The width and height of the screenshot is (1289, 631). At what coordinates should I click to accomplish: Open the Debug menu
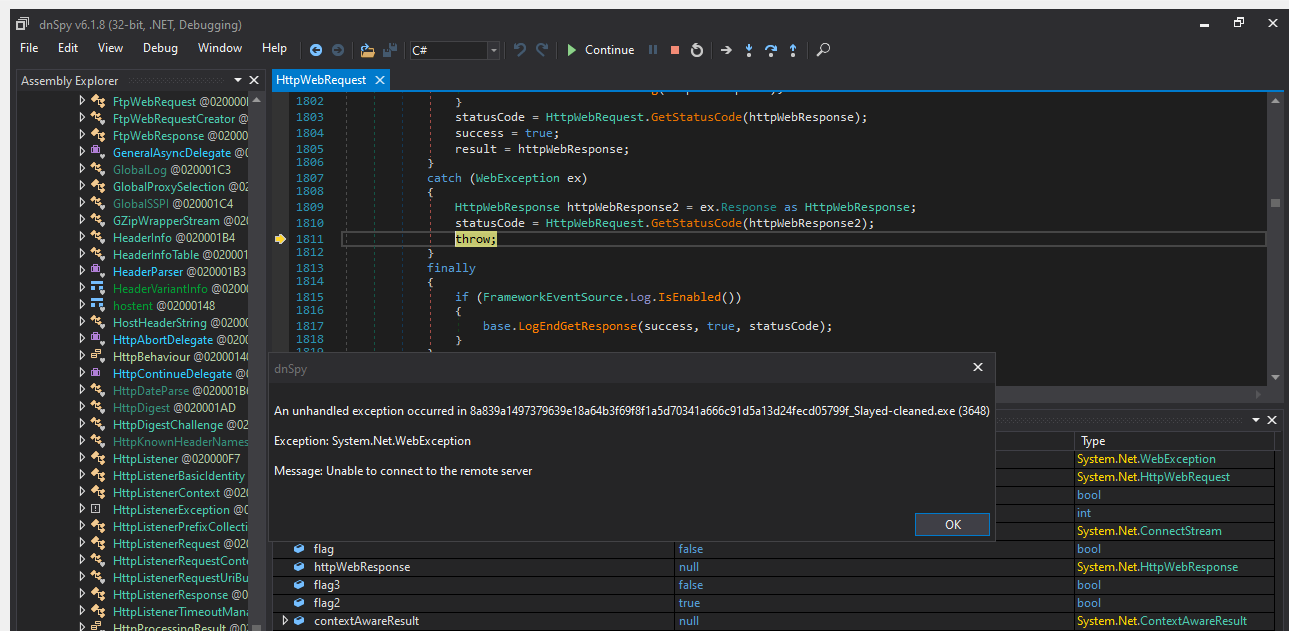[x=160, y=48]
